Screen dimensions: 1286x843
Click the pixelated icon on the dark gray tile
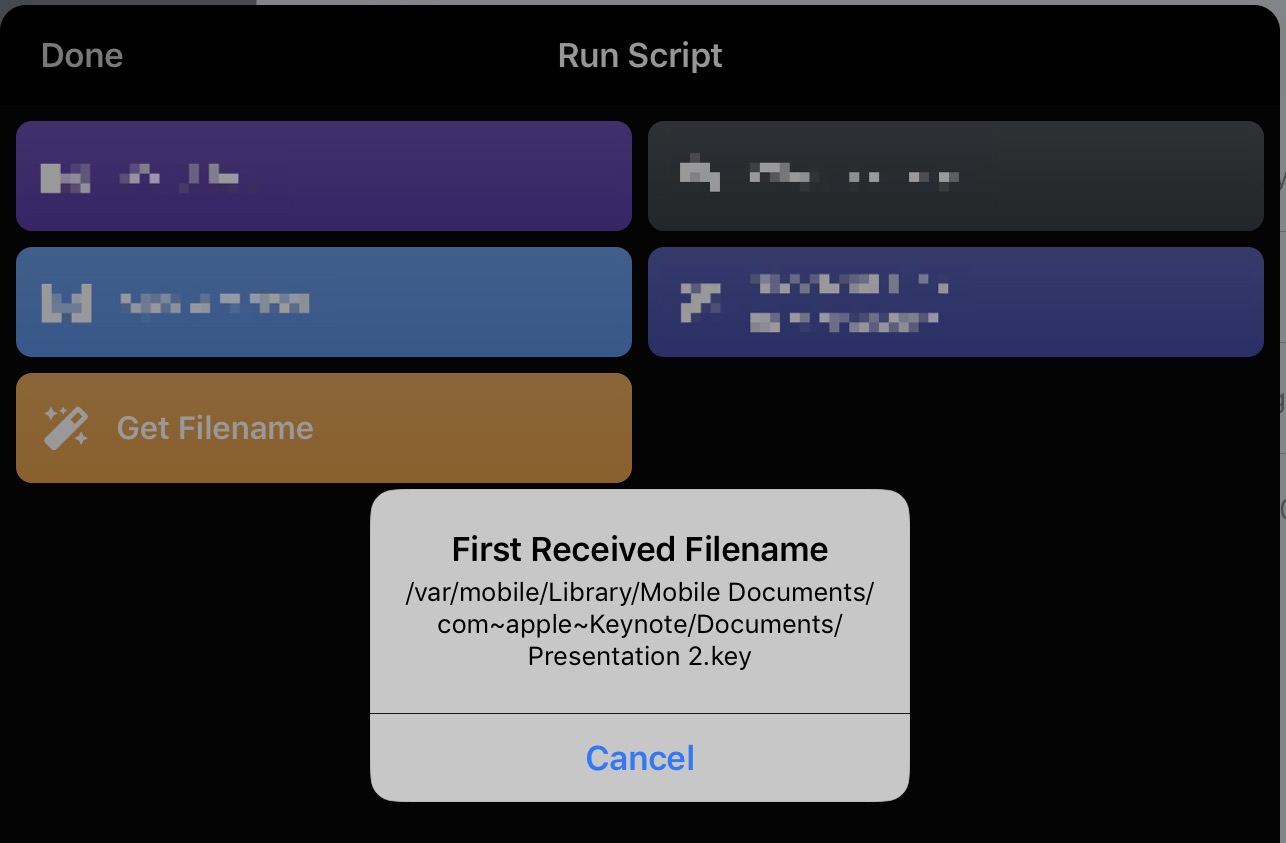[x=699, y=175]
